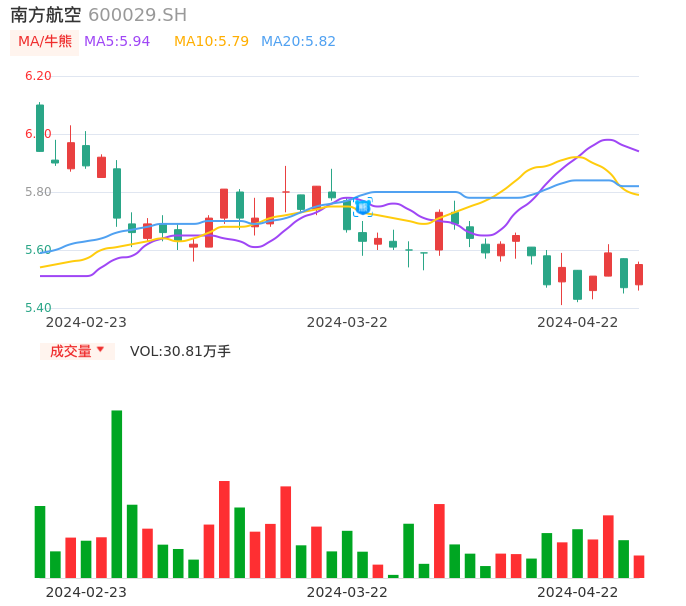Click the 5.40 price axis label

coord(38,308)
